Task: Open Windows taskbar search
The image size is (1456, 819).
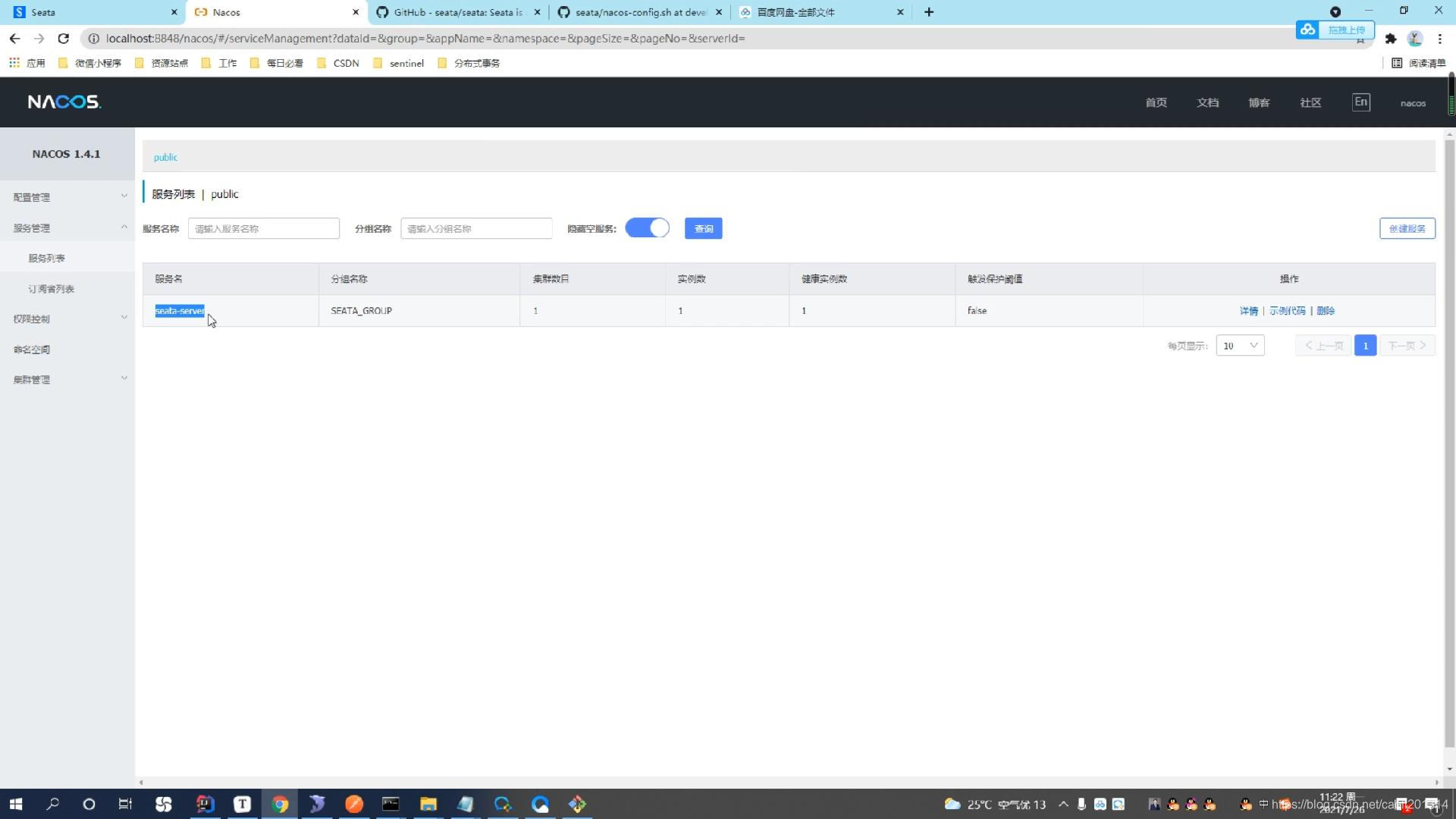Action: pos(52,804)
